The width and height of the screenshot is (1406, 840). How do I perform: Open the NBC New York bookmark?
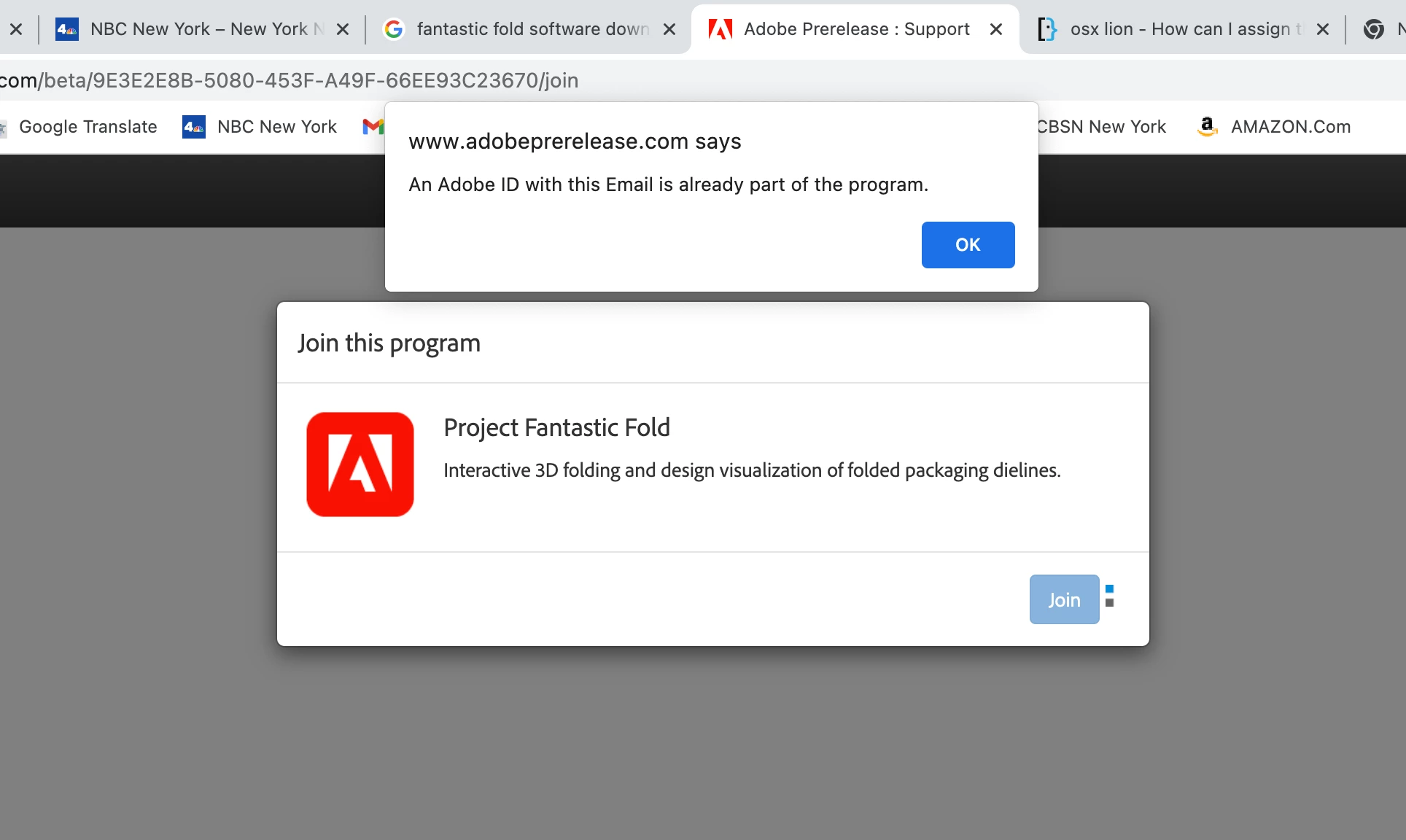point(276,127)
